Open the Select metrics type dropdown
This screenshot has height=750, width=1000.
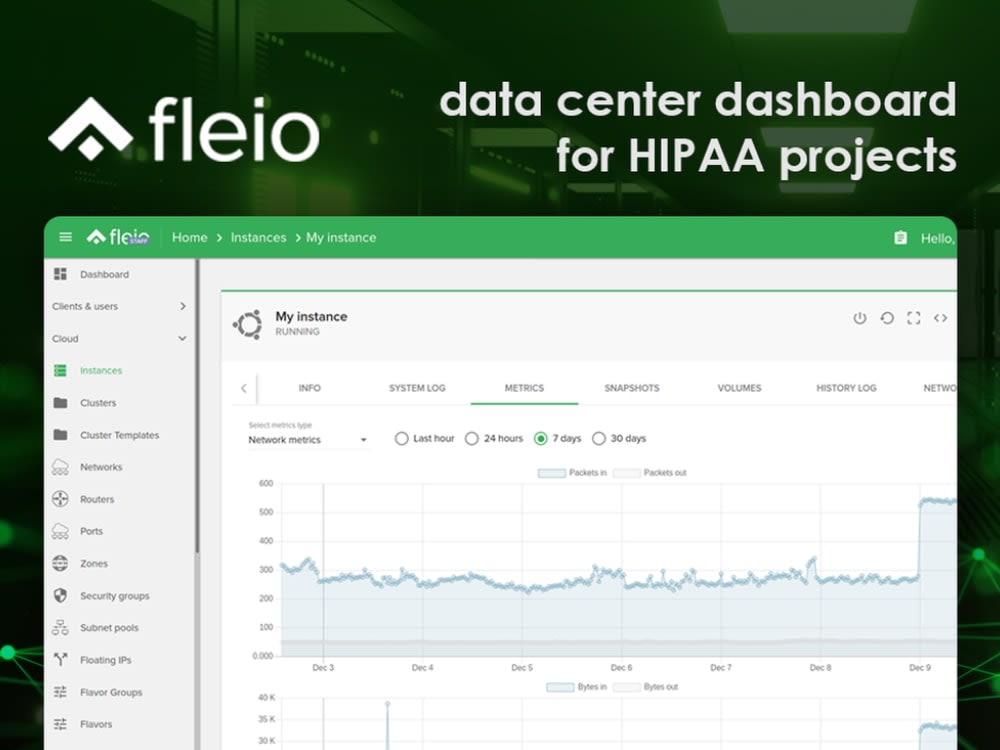click(x=306, y=440)
